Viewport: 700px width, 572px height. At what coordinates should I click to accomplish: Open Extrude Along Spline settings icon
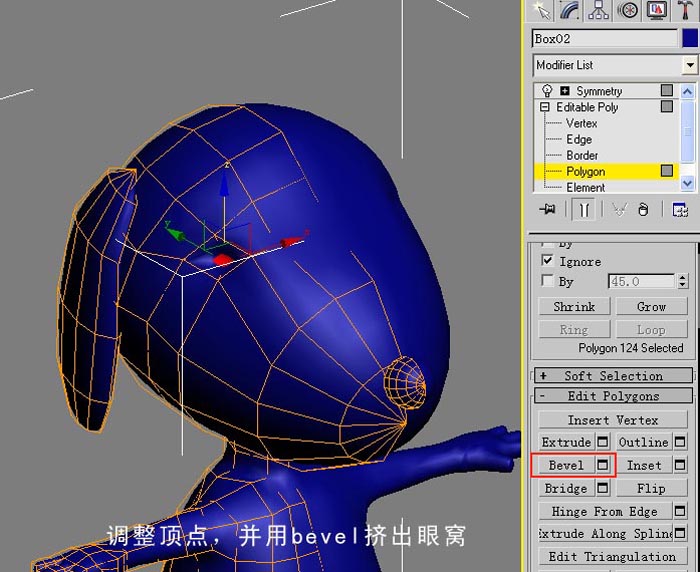click(x=680, y=534)
